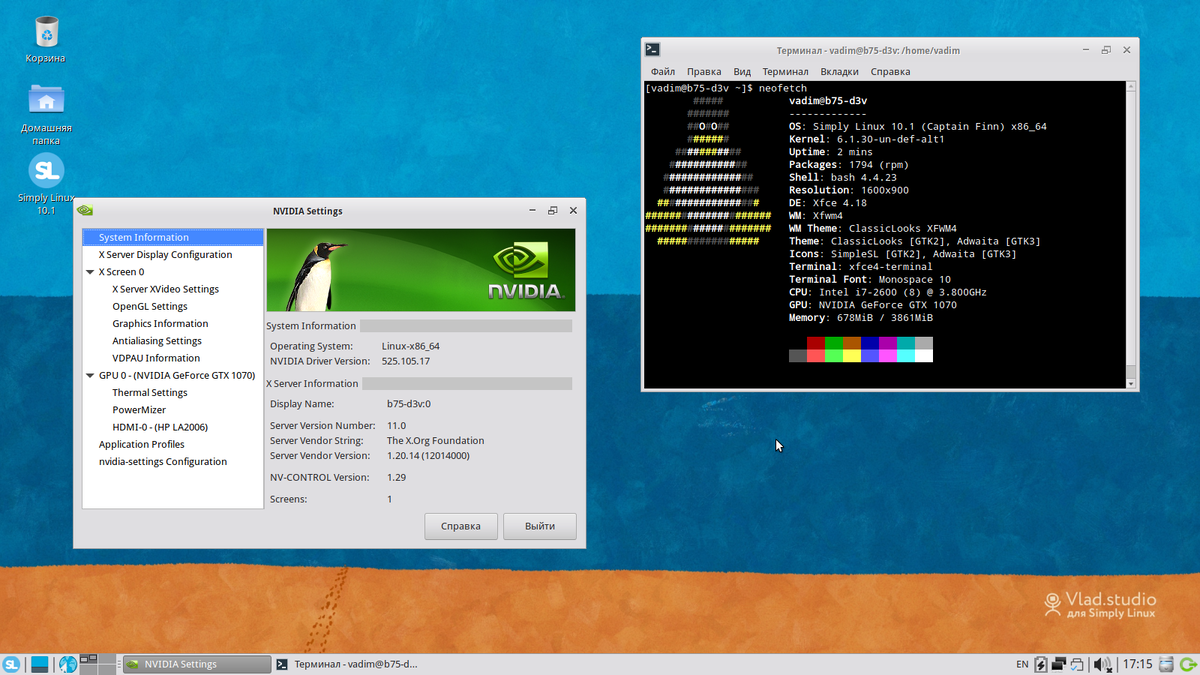Open PowerMizer page
The width and height of the screenshot is (1200, 675).
[x=139, y=410]
